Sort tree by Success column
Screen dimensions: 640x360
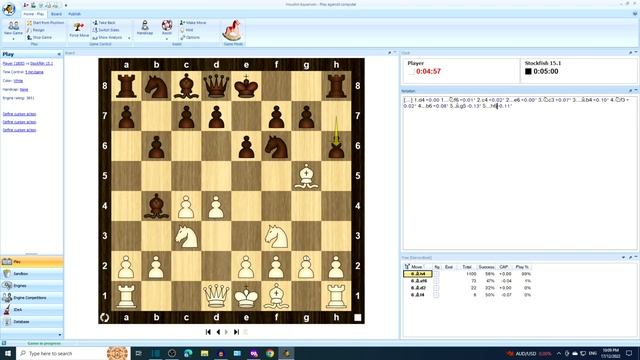486,267
